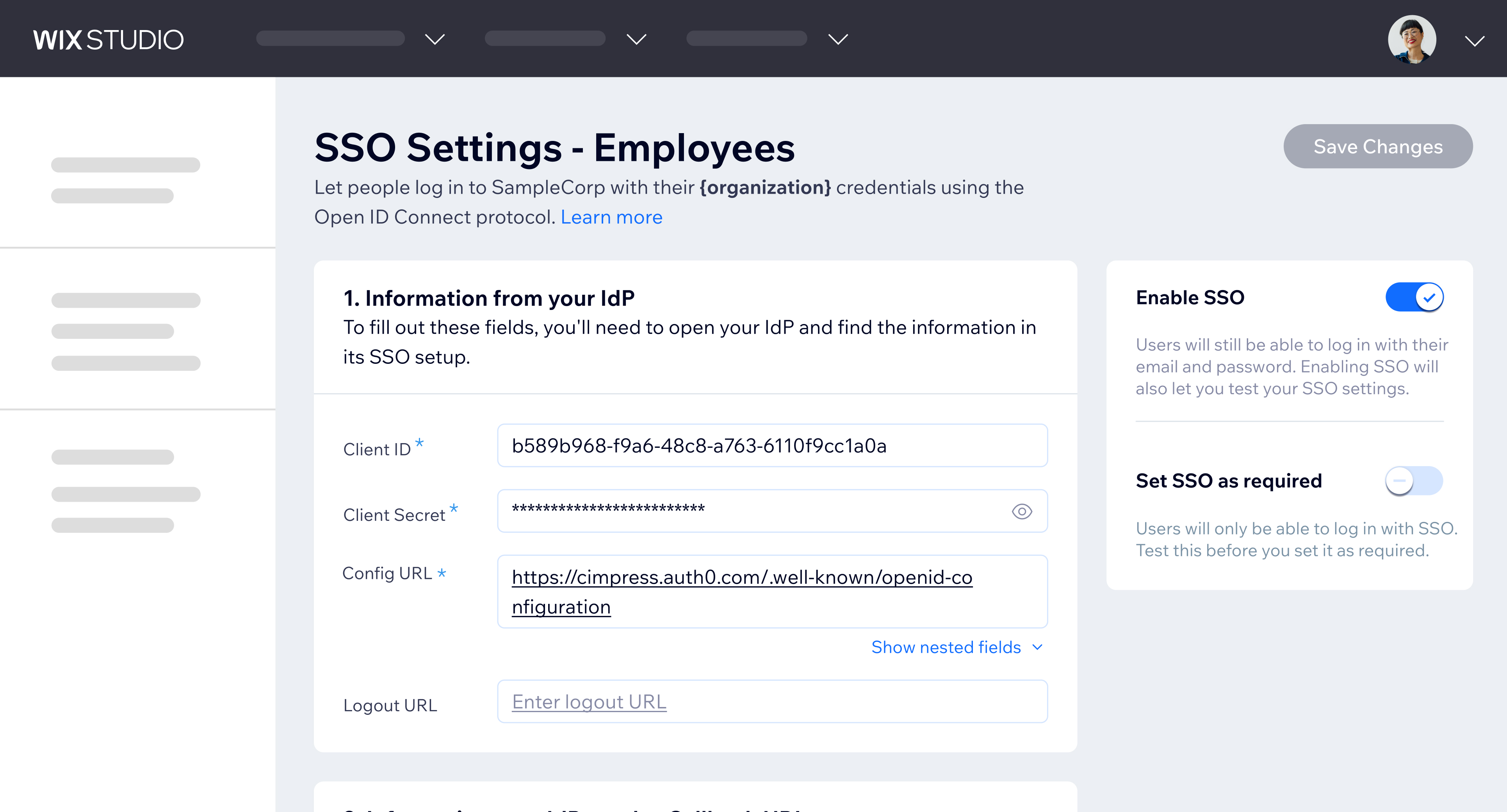
Task: Click the Enter logout URL field
Action: (772, 702)
